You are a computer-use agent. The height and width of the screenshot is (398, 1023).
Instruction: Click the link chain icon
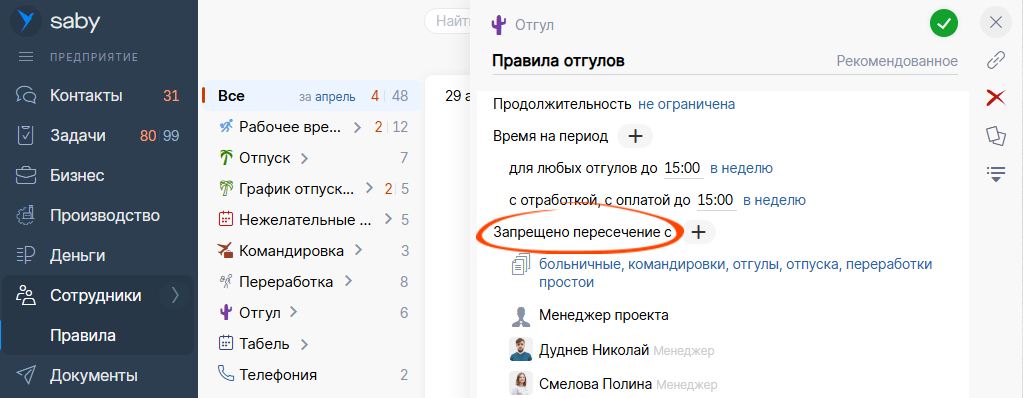996,61
